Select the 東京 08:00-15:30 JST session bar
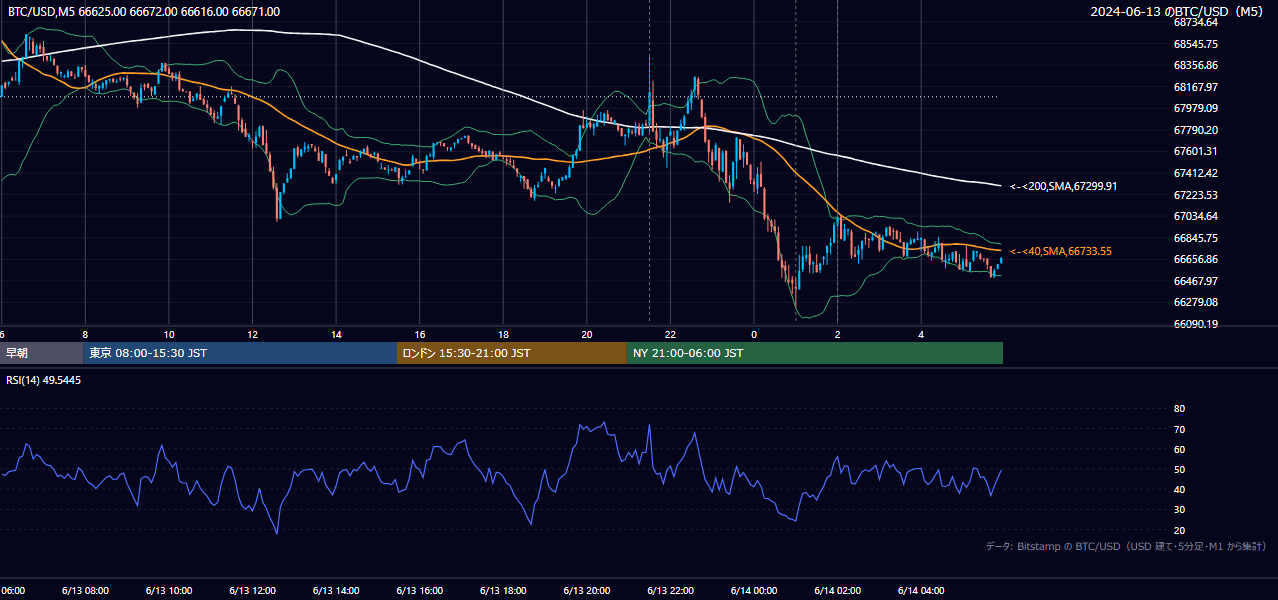 coord(240,353)
